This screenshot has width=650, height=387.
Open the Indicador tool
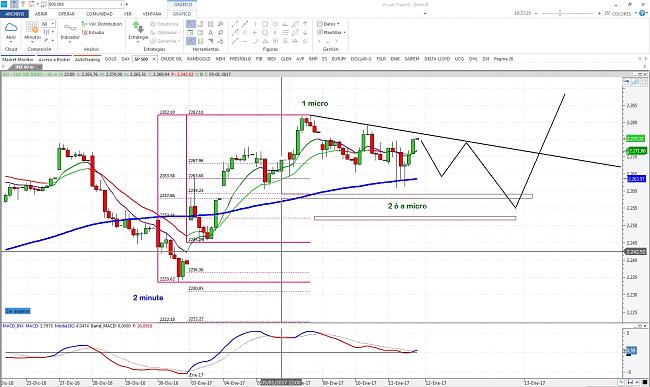(70, 31)
